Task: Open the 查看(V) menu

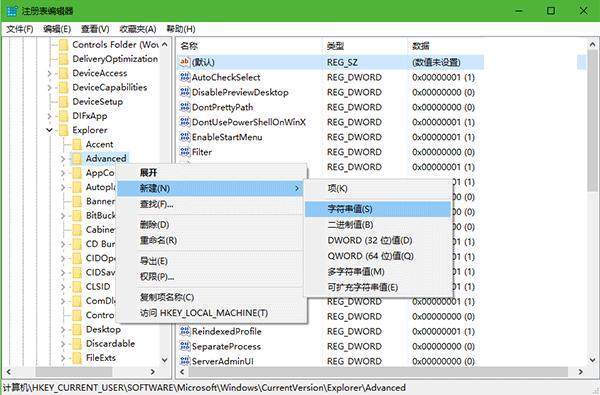Action: coord(95,29)
